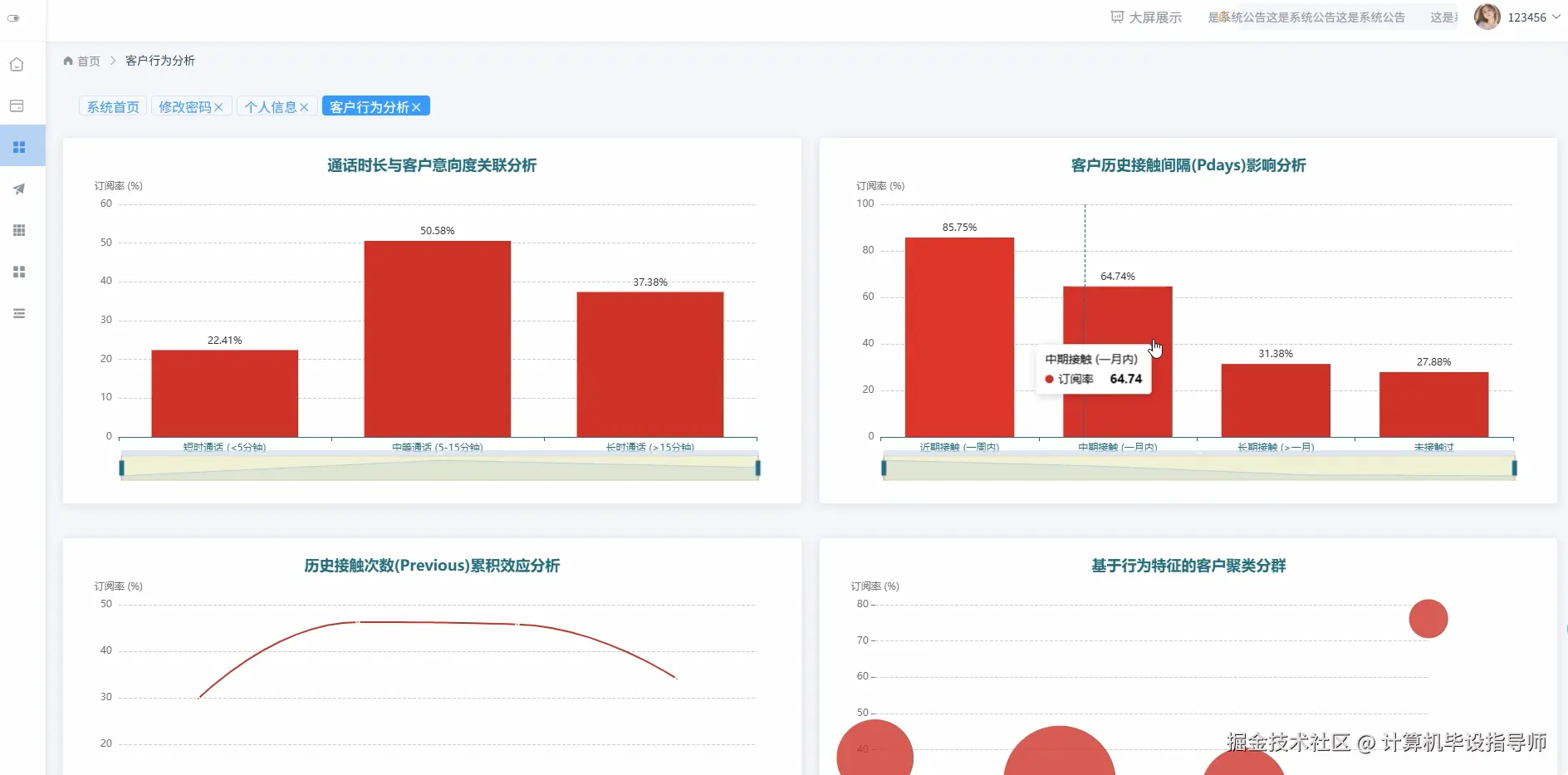Grab left zoom handle of call-duration chart
The width and height of the screenshot is (1568, 775).
point(122,468)
